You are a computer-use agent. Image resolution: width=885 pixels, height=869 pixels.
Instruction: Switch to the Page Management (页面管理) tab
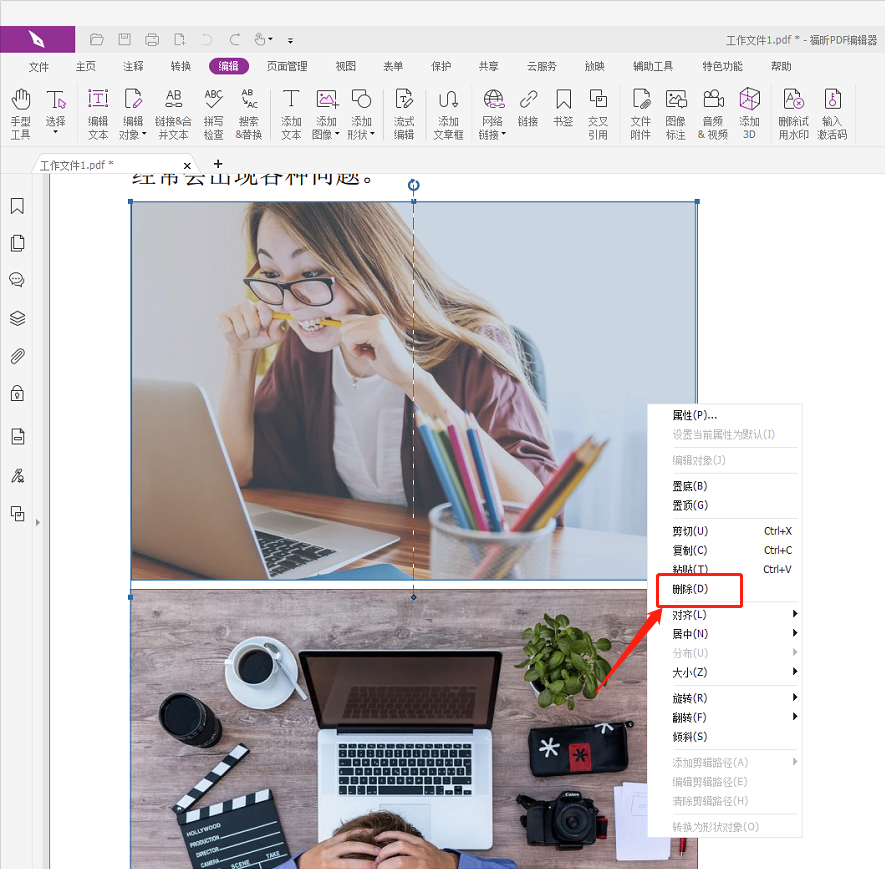tap(287, 66)
